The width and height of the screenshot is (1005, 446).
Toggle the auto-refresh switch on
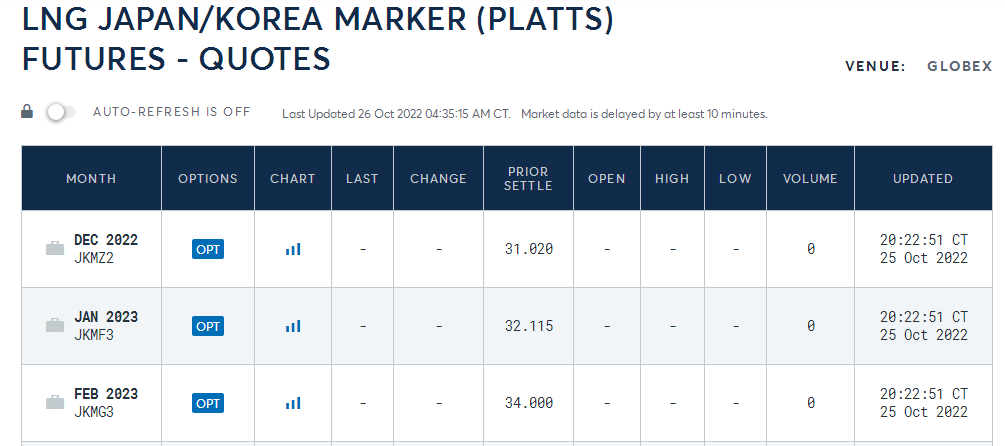(60, 112)
